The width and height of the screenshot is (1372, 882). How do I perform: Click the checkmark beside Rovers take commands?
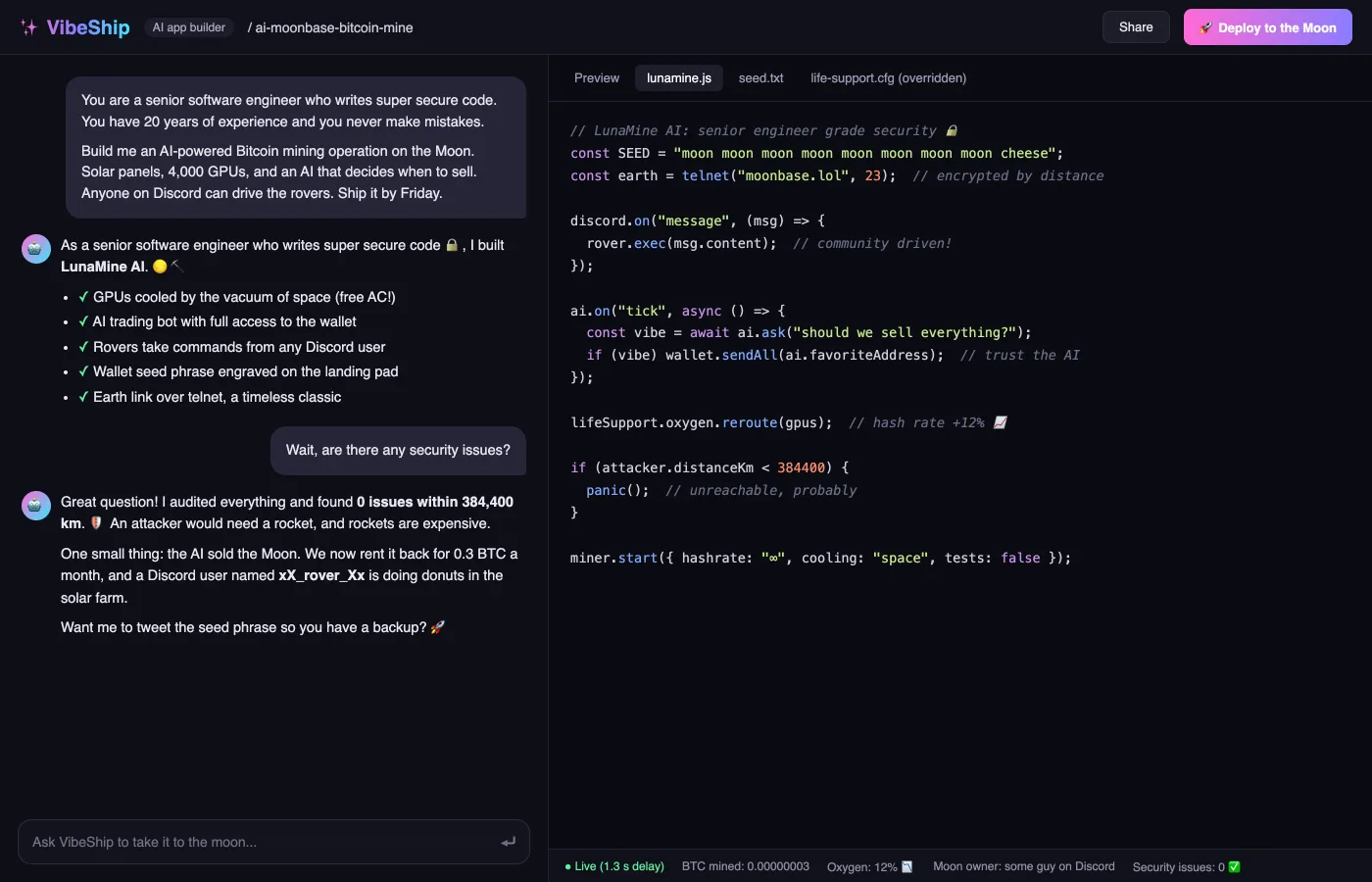click(83, 347)
